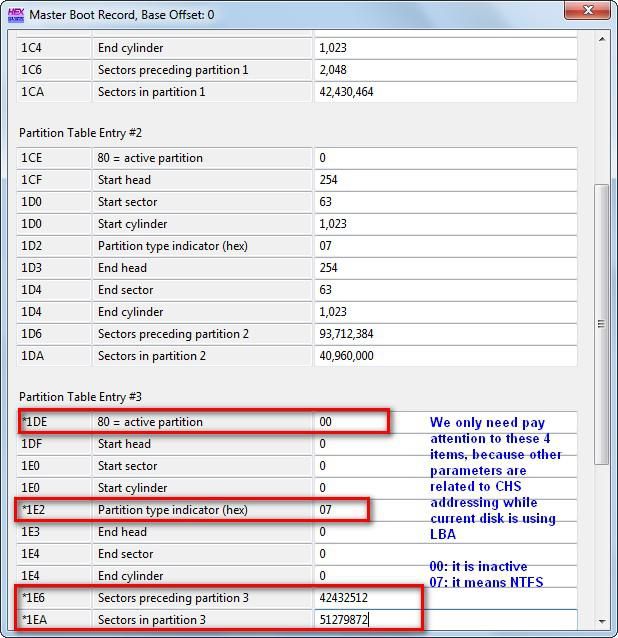
Task: Select Entry #2 active partition value field
Action: tap(445, 158)
